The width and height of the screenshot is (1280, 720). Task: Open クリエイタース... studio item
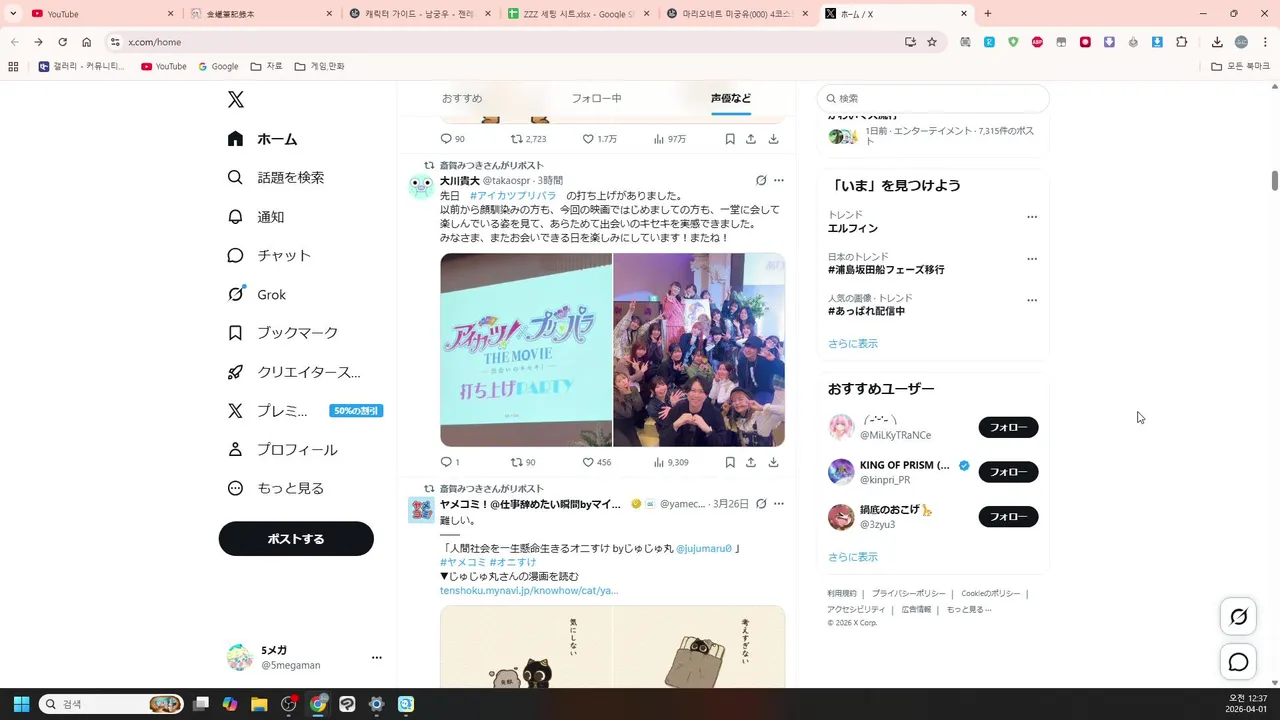pos(294,372)
